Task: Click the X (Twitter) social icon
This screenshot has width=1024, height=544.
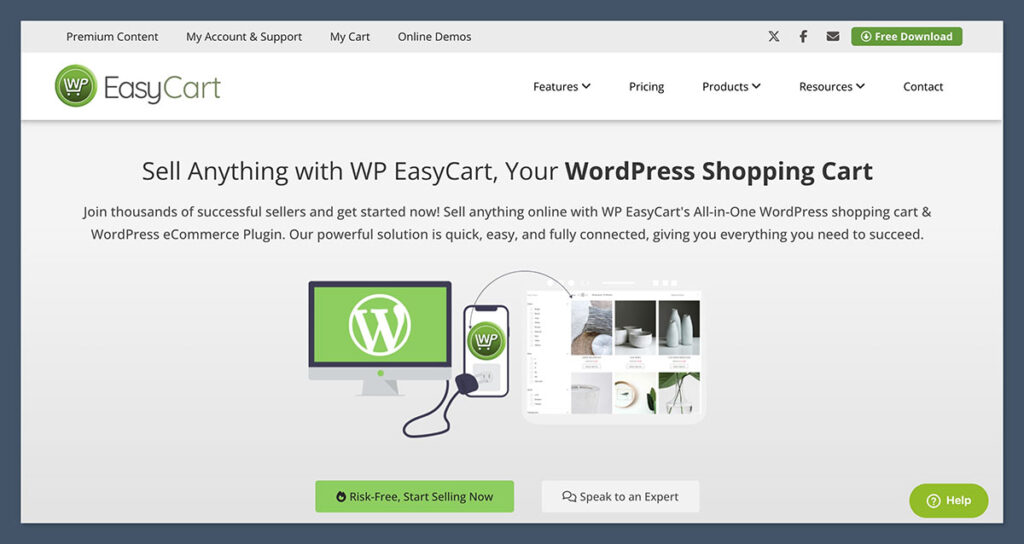Action: (x=774, y=37)
